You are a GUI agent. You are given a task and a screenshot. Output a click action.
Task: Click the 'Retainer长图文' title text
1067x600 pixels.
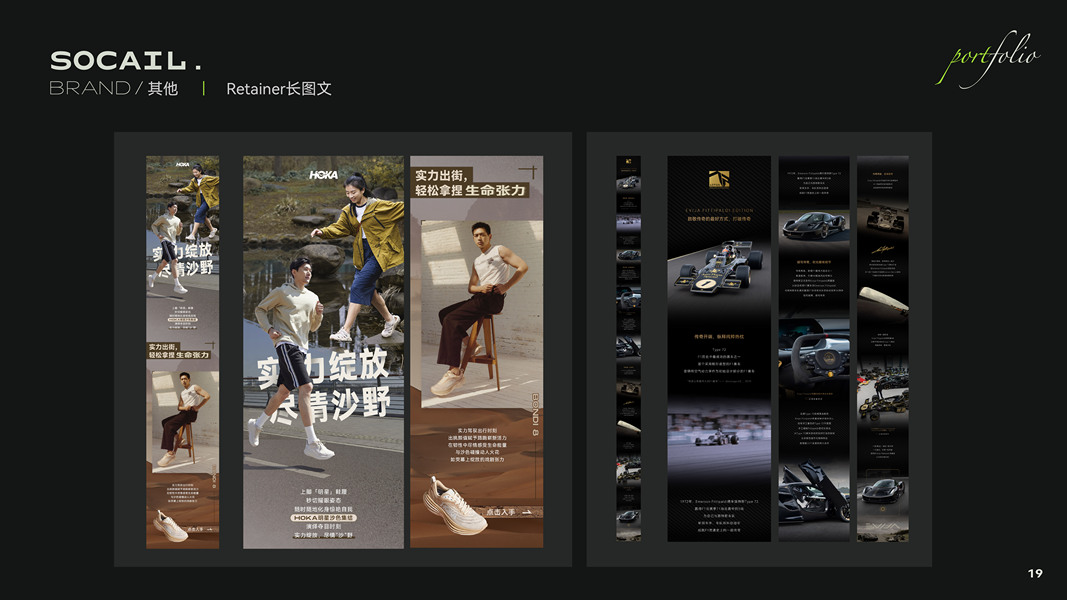278,88
